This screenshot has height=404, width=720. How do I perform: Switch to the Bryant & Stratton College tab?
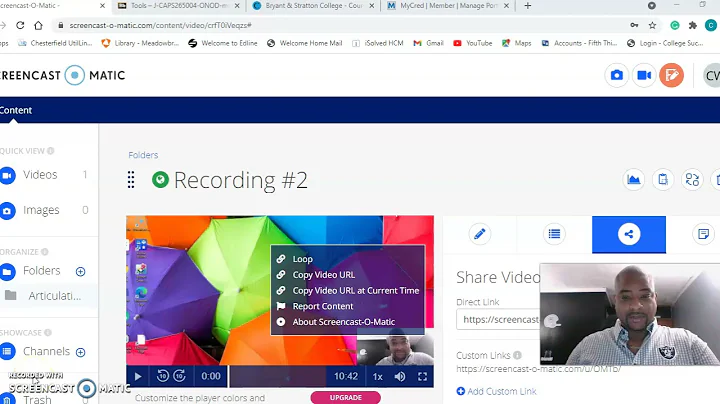[314, 6]
